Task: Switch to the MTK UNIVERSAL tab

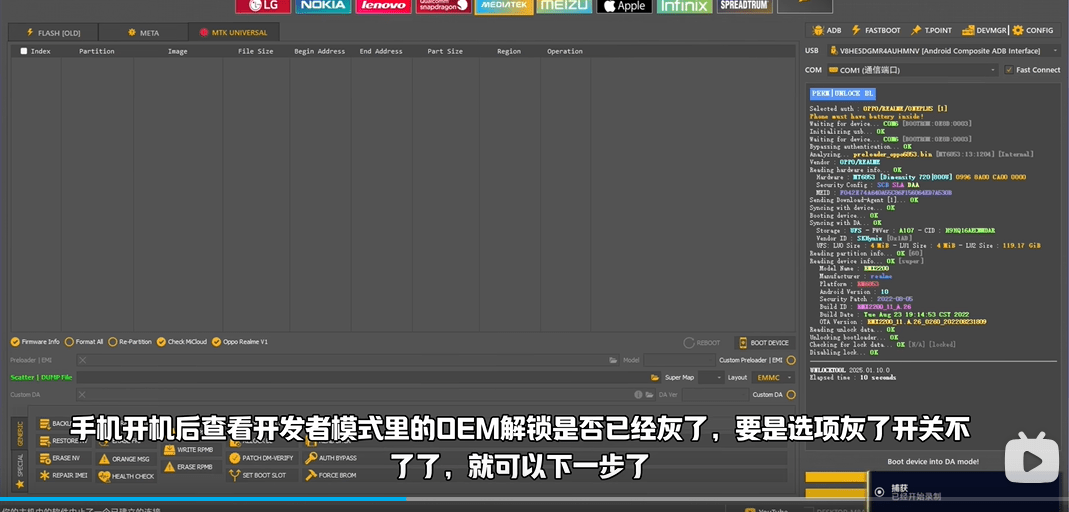Action: coord(234,32)
